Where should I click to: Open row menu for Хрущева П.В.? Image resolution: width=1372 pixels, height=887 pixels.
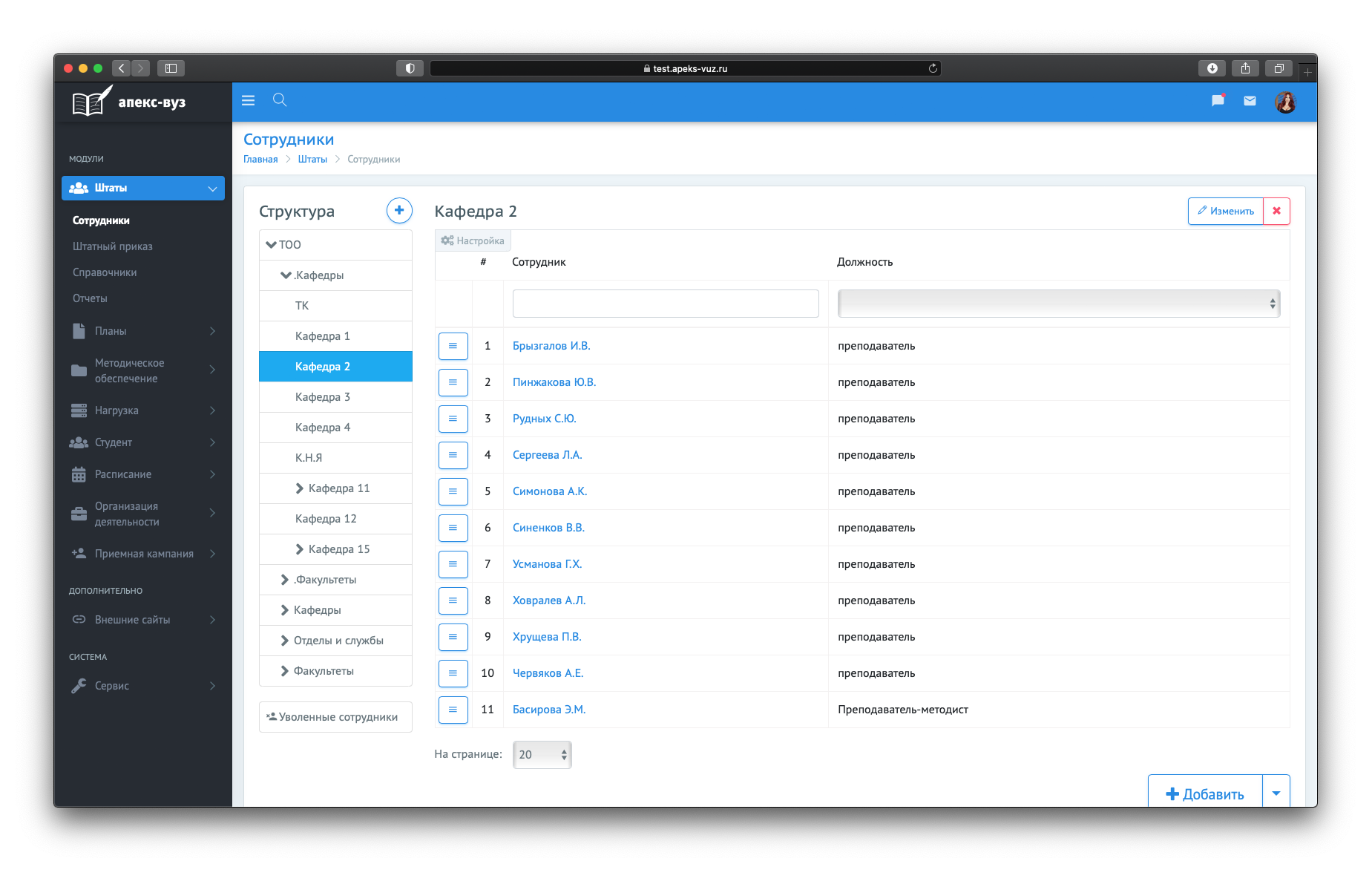click(x=453, y=637)
